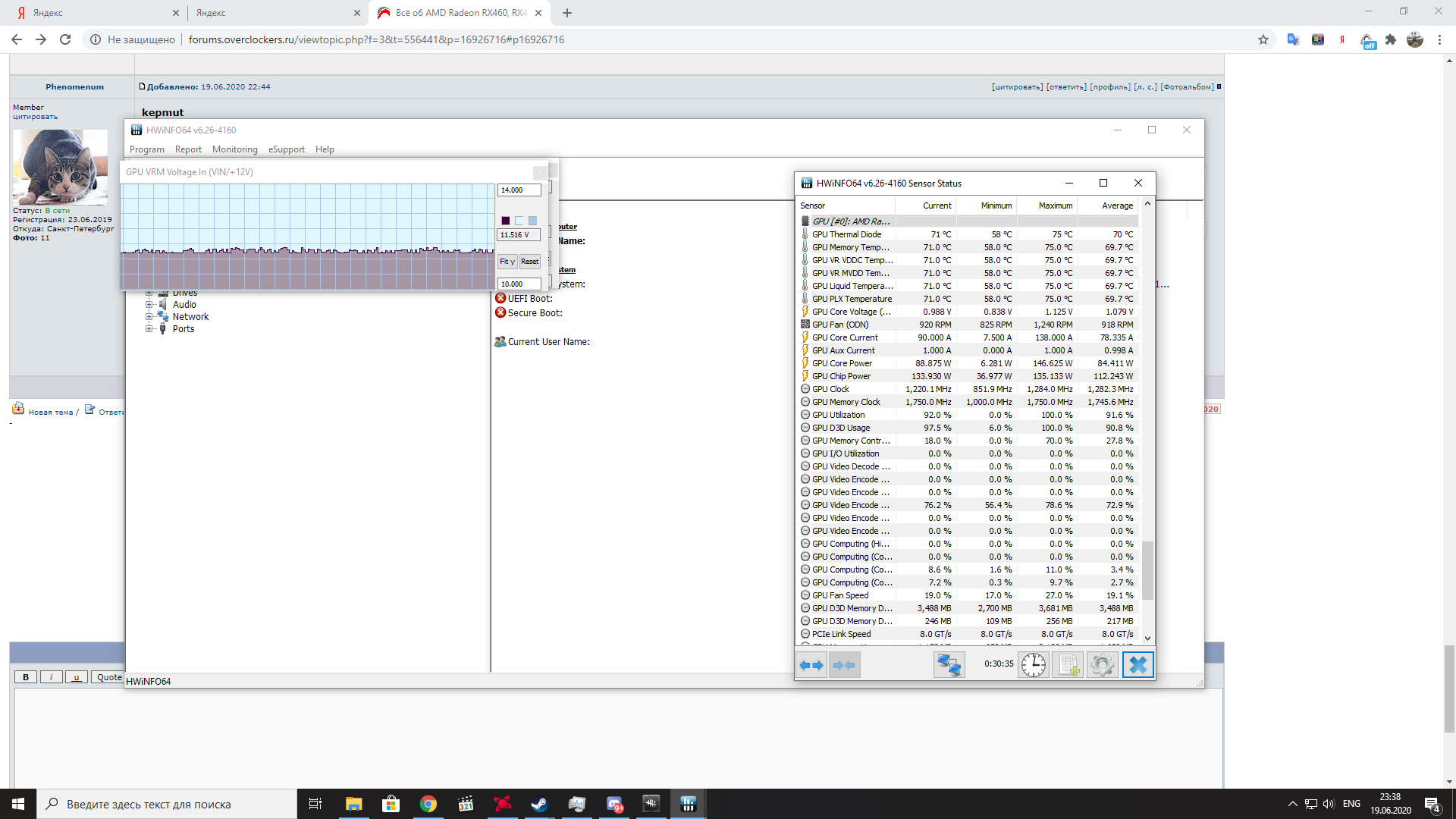The height and width of the screenshot is (819, 1456).
Task: Pick the dark purple graph color swatch
Action: click(x=506, y=221)
